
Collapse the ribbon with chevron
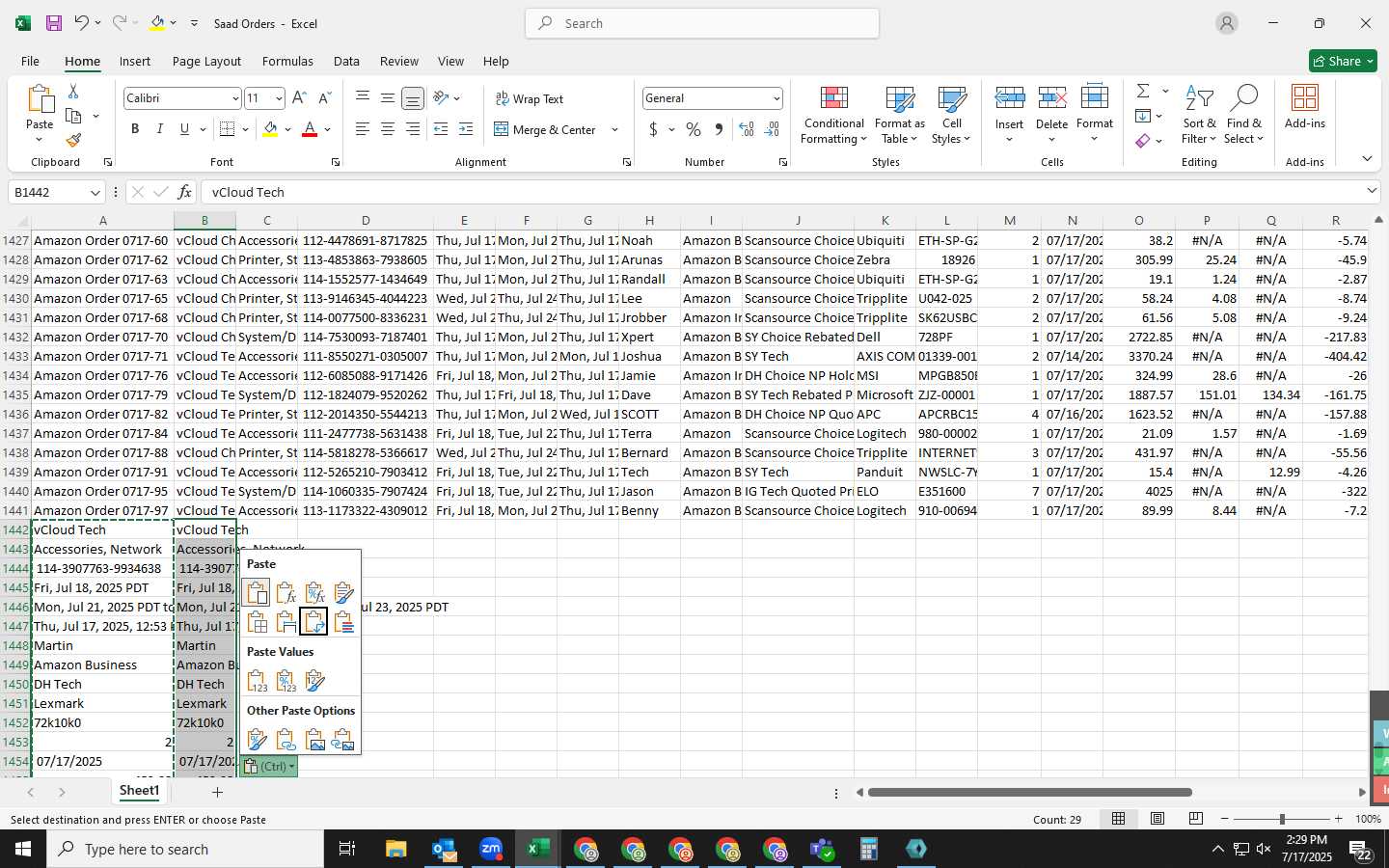tap(1367, 158)
